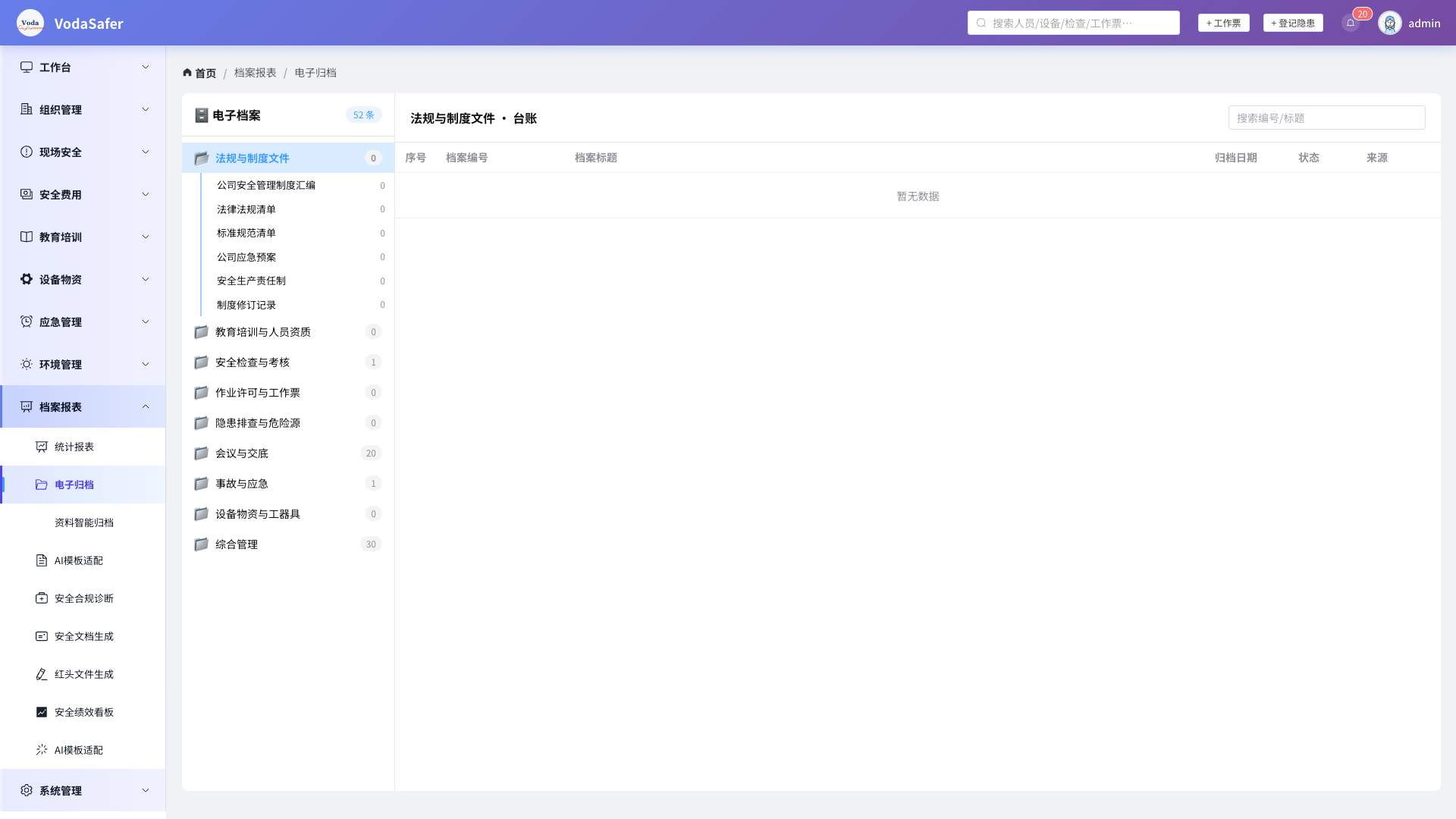
Task: Click the 档案编号 column header
Action: point(466,158)
